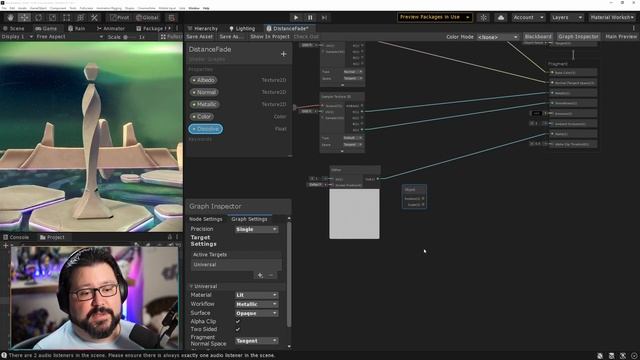Select the Normal property pill
The width and height of the screenshot is (640, 360).
[204, 92]
